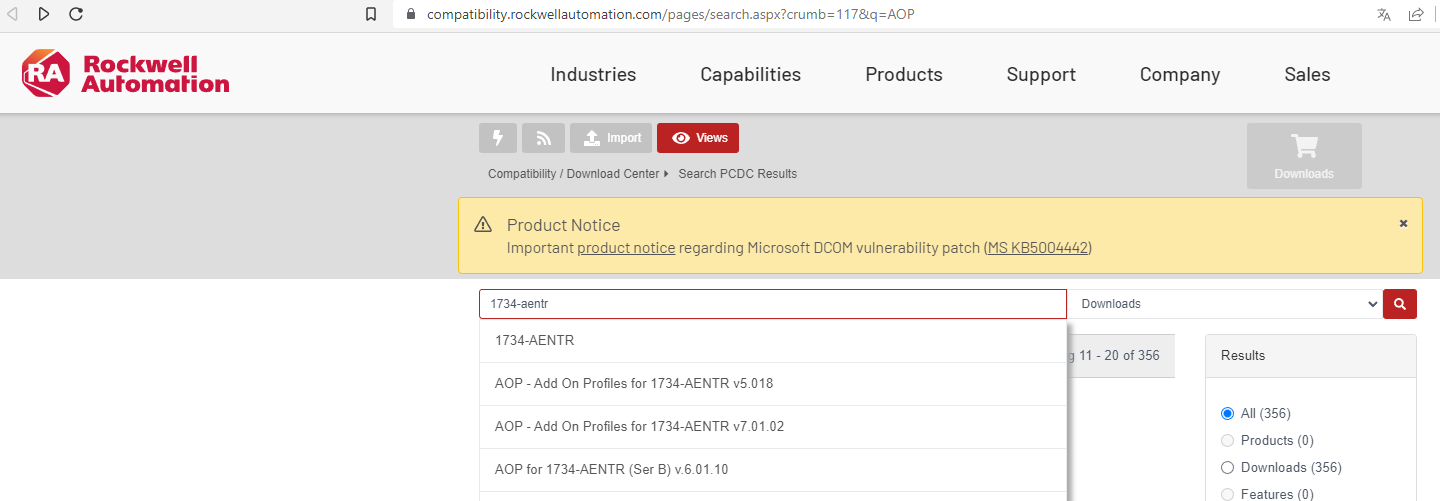Open the RSS feed button
The height and width of the screenshot is (501, 1440).
(544, 138)
